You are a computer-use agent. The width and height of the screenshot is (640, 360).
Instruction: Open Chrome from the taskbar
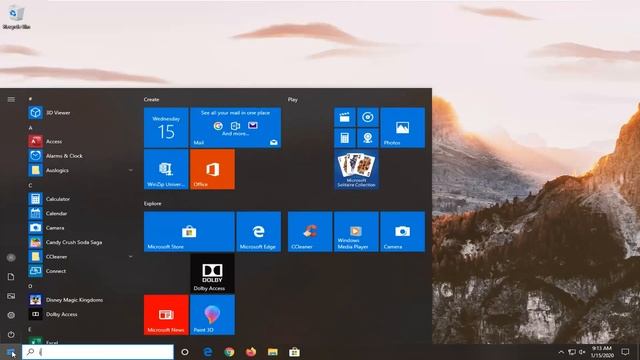[x=229, y=352]
